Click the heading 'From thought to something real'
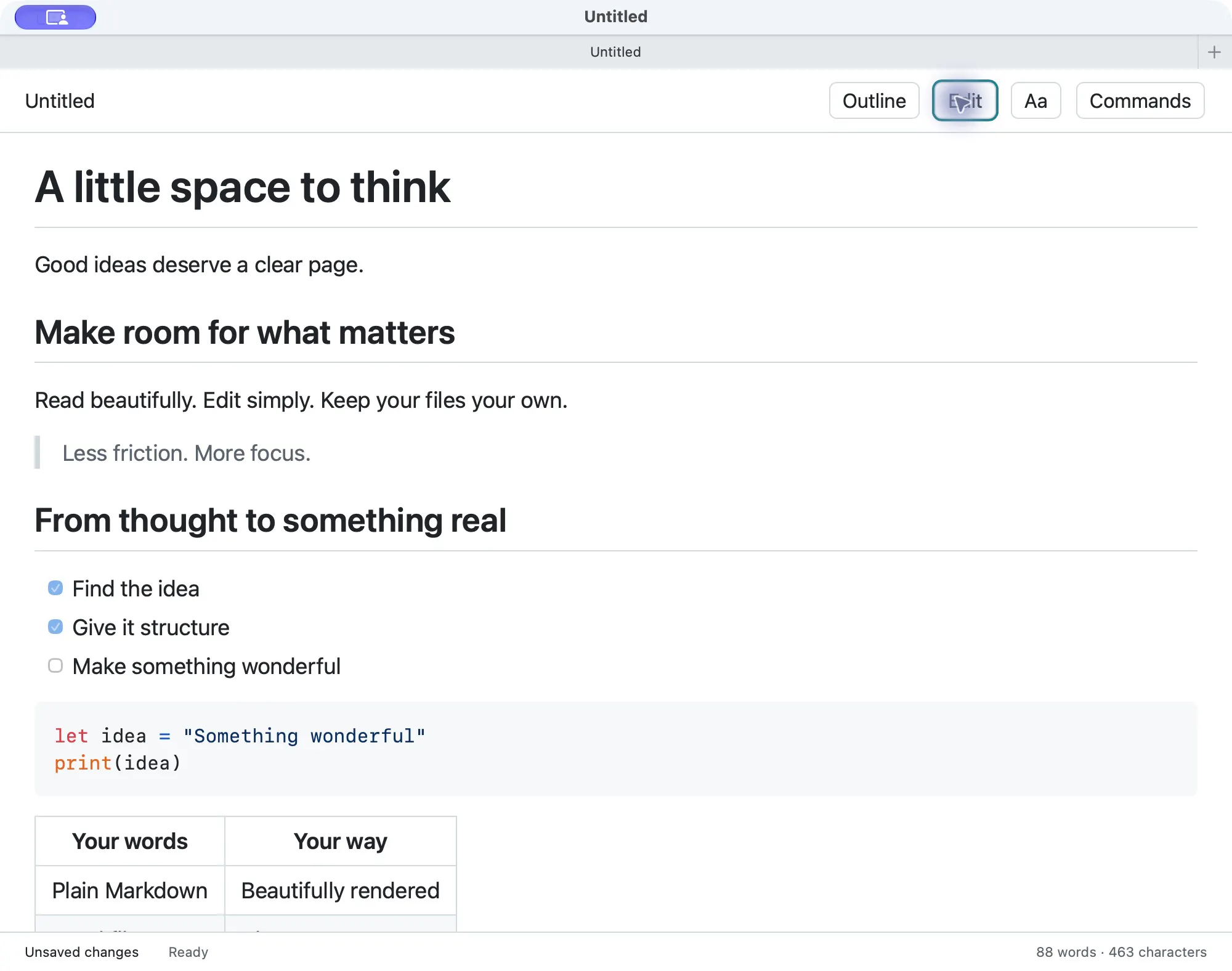 (x=270, y=521)
